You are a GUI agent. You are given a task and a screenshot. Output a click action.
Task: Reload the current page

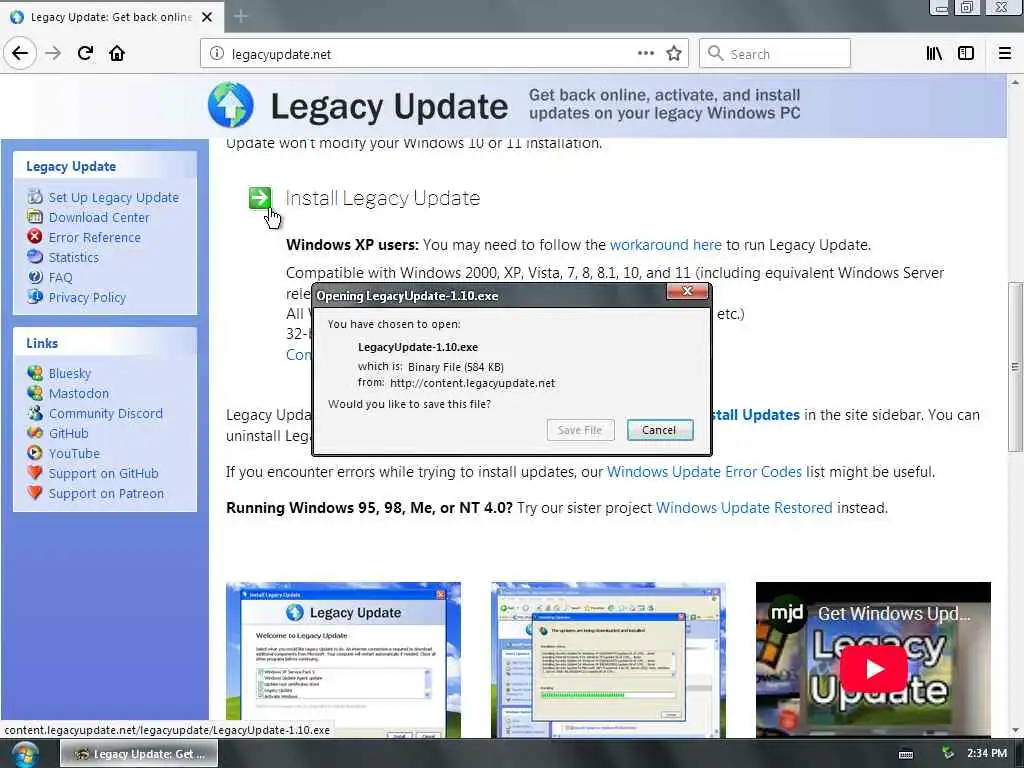click(85, 53)
